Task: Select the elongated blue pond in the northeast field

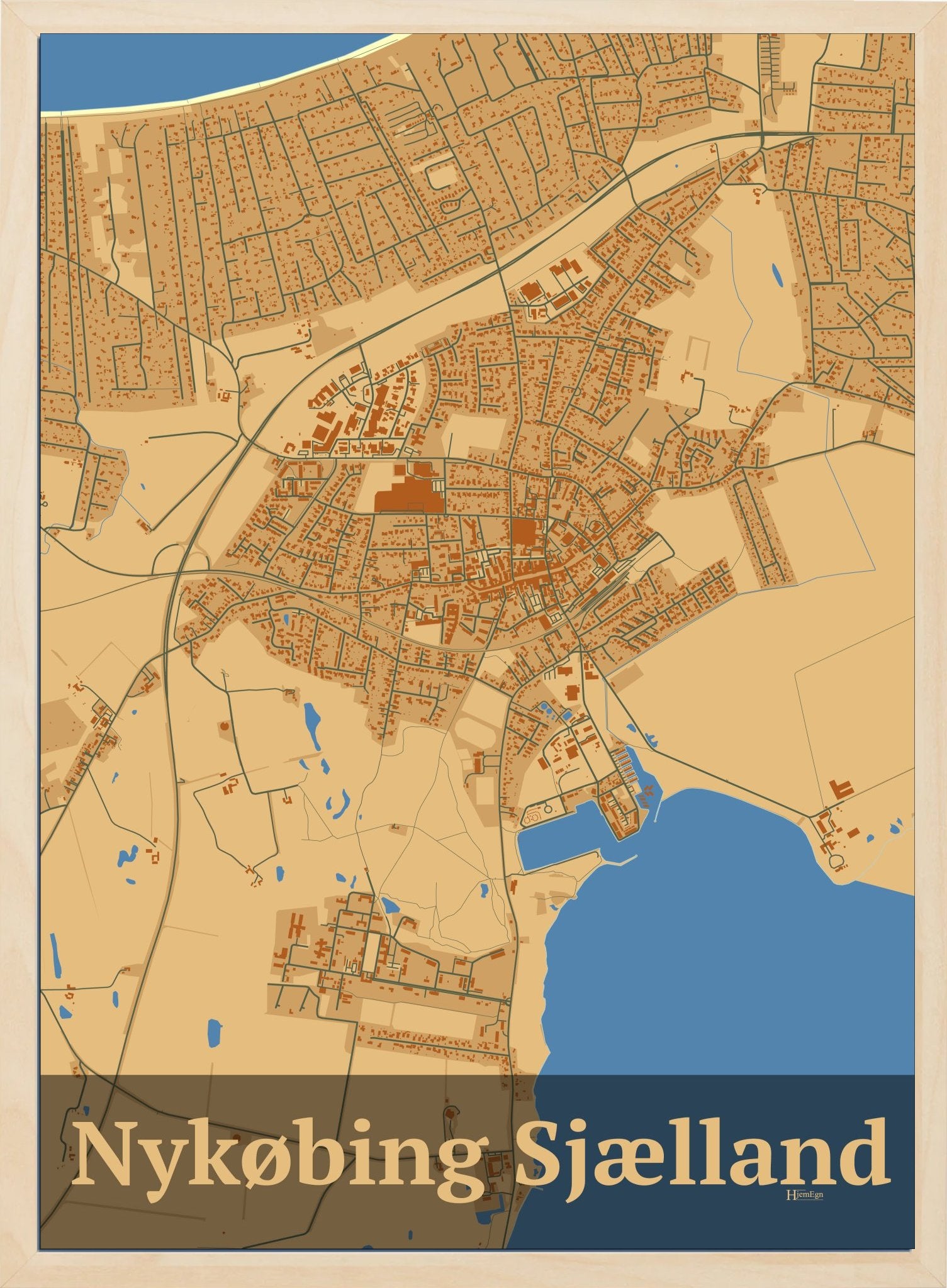Action: tap(778, 275)
